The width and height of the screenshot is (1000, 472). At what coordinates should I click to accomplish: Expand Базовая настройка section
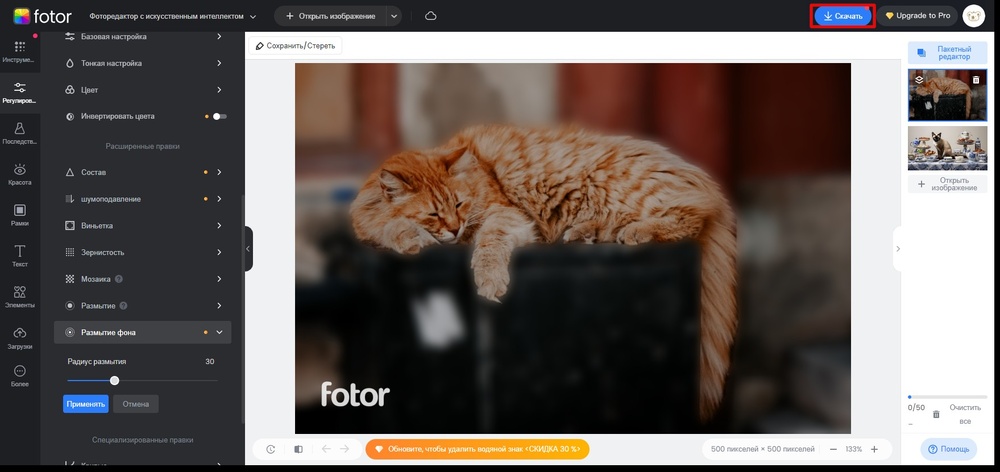pos(143,36)
